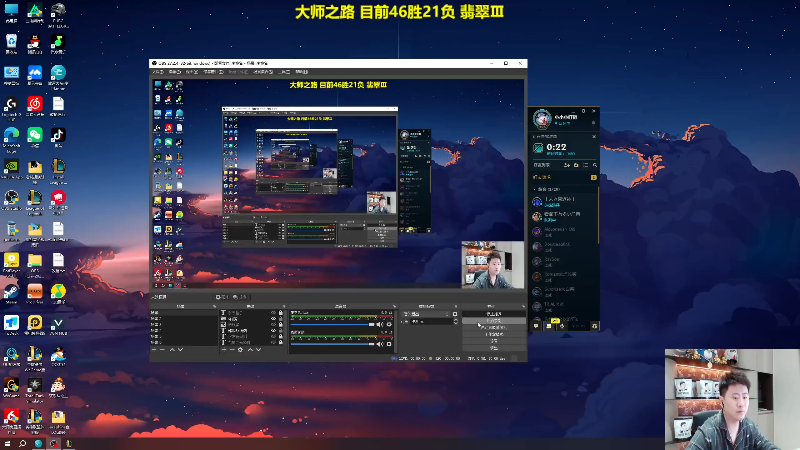Image resolution: width=800 pixels, height=450 pixels.
Task: Remove selected scene minus button in OBS
Action: [162, 349]
